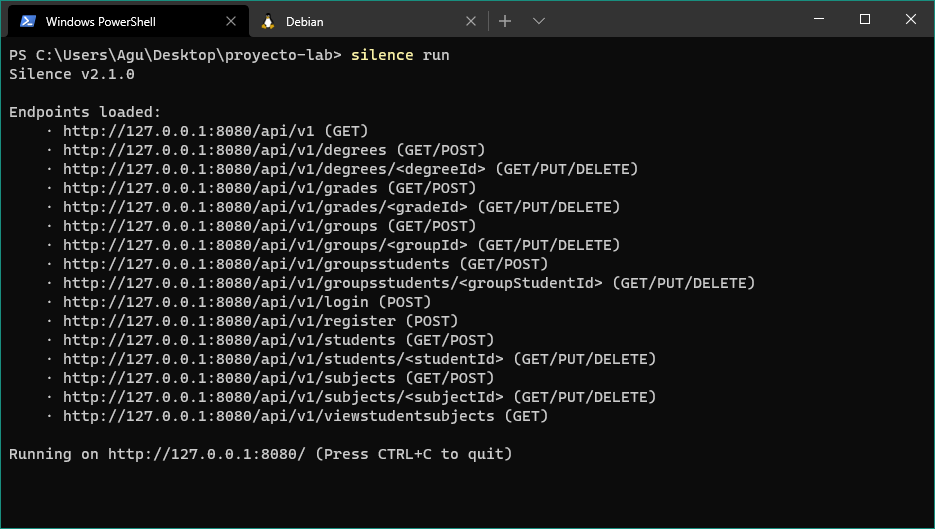Click the api/v1/groupsstudents endpoint URL

click(x=256, y=264)
